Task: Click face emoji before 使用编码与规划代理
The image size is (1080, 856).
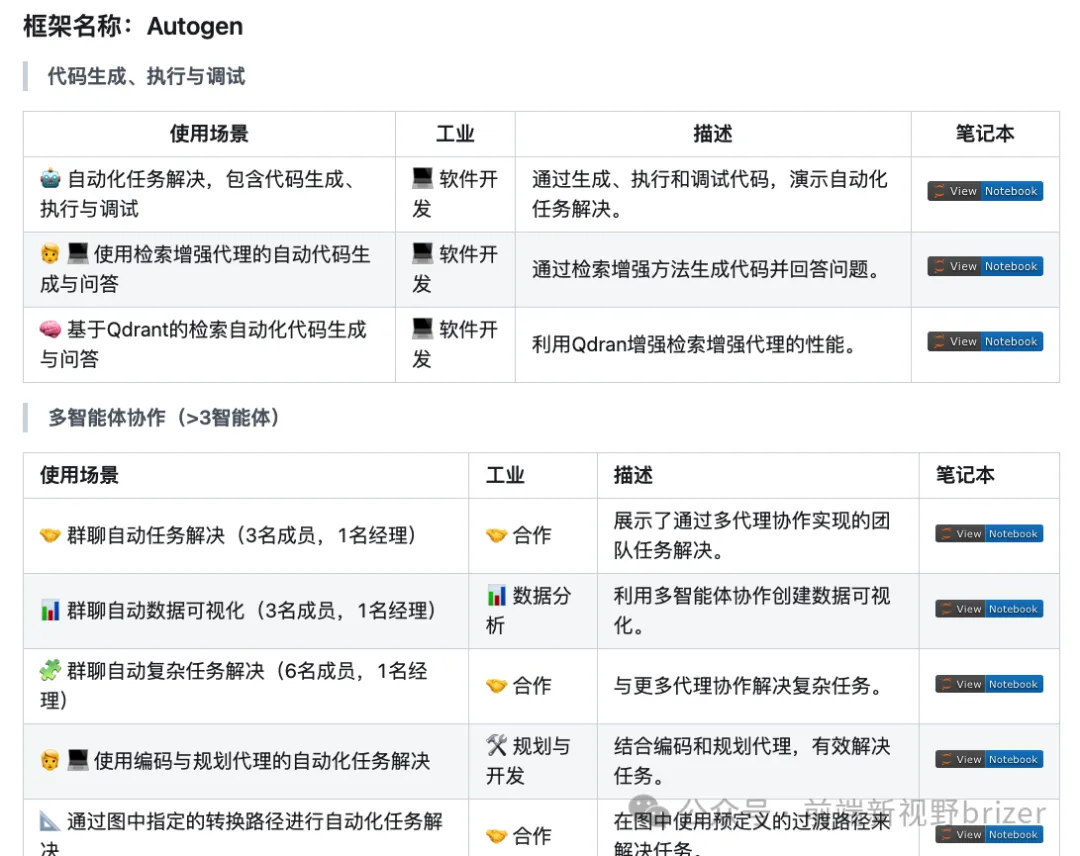Action: [50, 761]
